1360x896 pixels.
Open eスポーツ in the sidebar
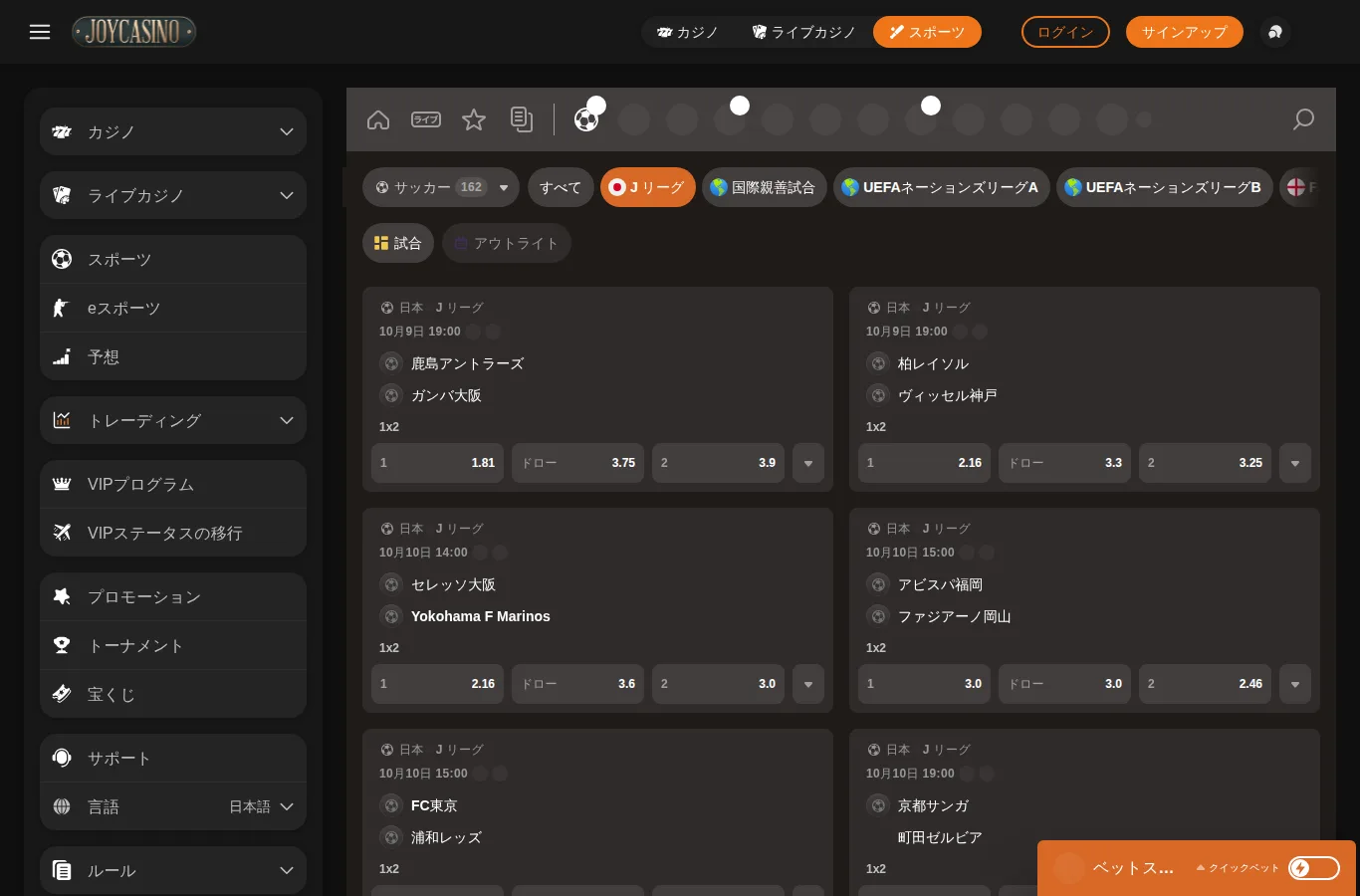[x=173, y=309]
